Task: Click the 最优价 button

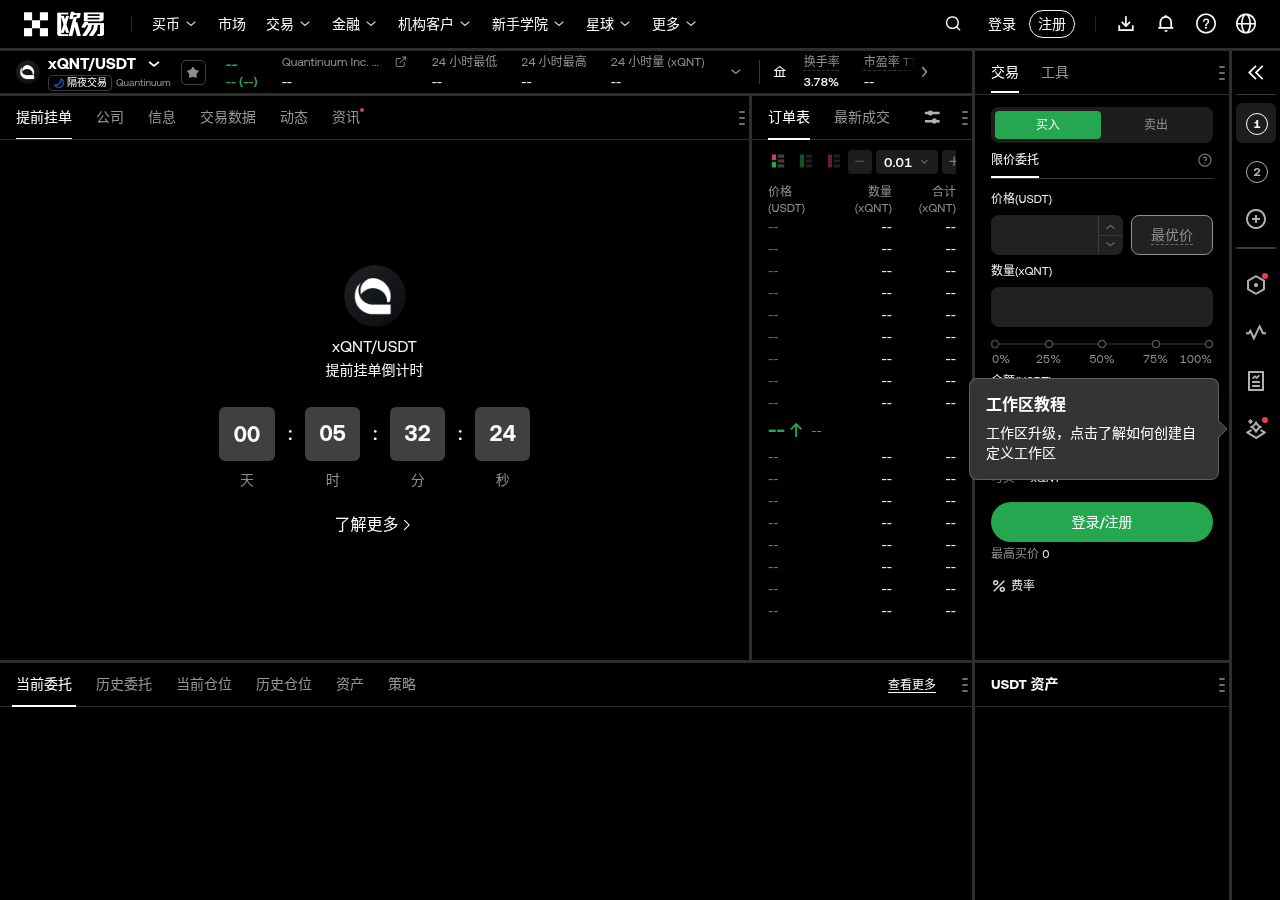Action: coord(1172,235)
